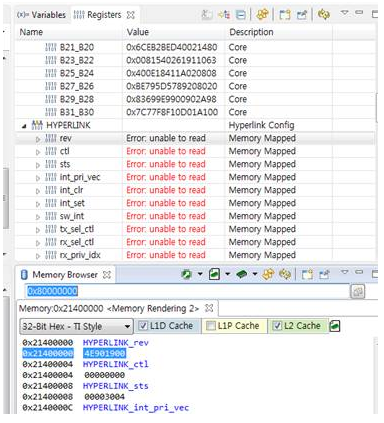The image size is (384, 423).
Task: Toggle the L1D Cache checkbox
Action: pos(143,326)
